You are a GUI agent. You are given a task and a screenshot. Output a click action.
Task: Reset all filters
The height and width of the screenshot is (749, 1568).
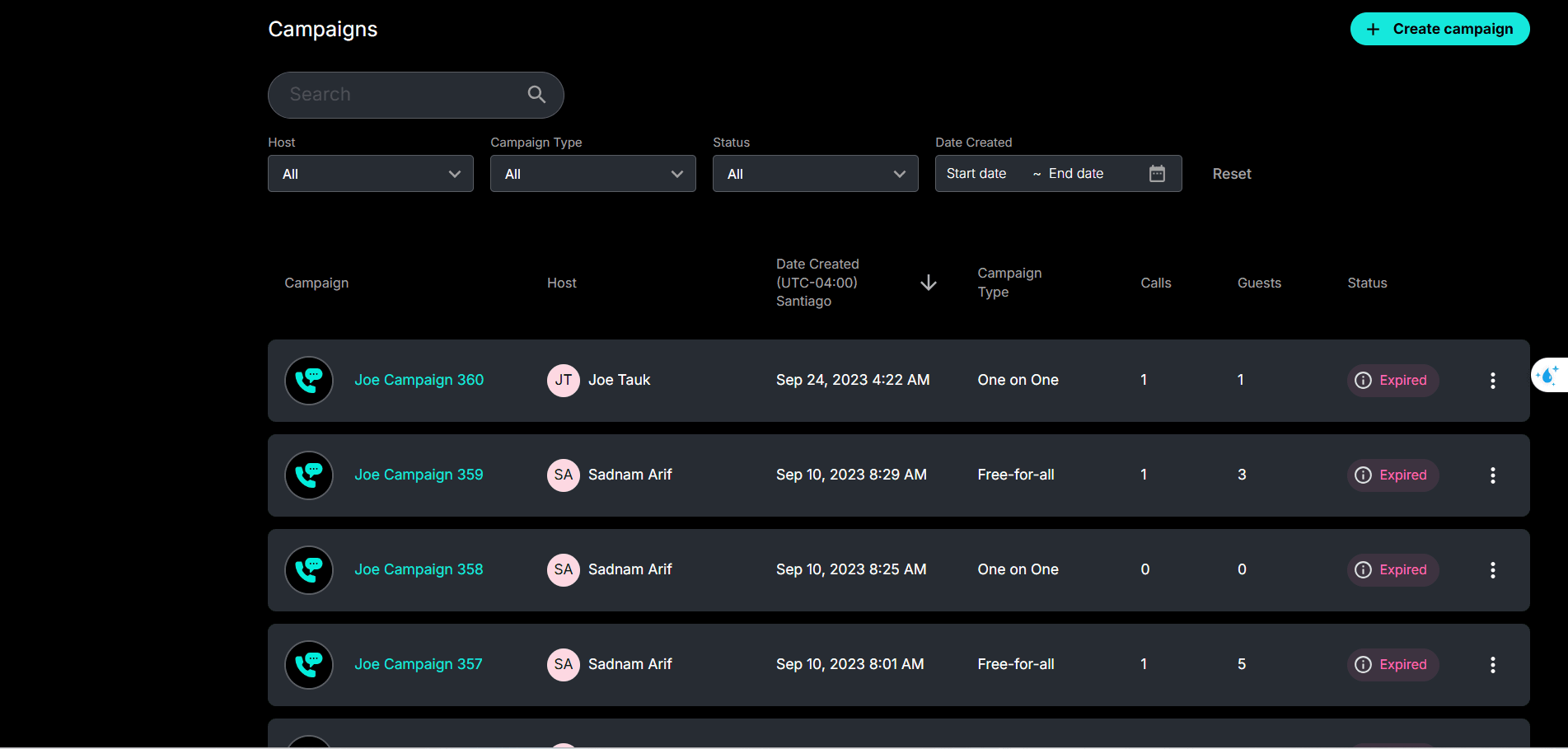tap(1232, 174)
